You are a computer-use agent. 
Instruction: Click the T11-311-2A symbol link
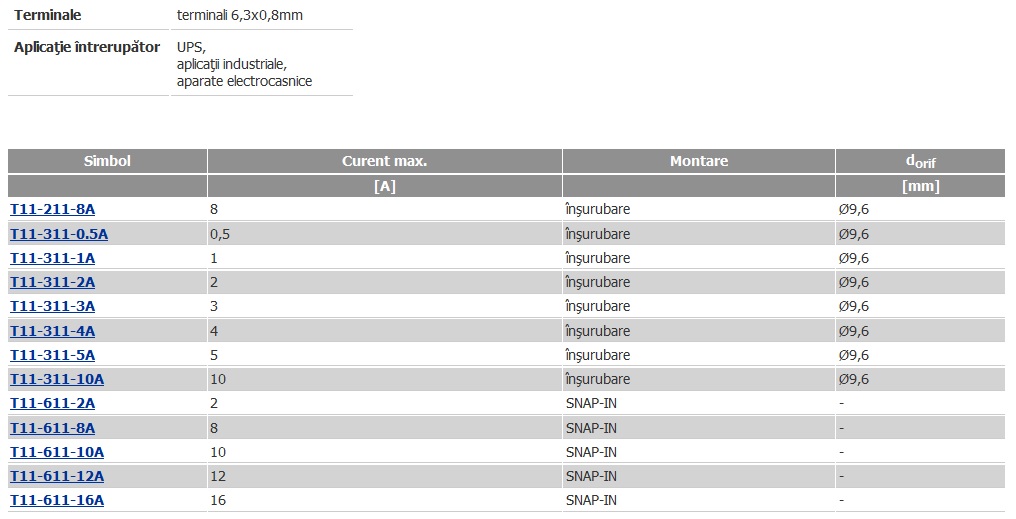[x=52, y=282]
